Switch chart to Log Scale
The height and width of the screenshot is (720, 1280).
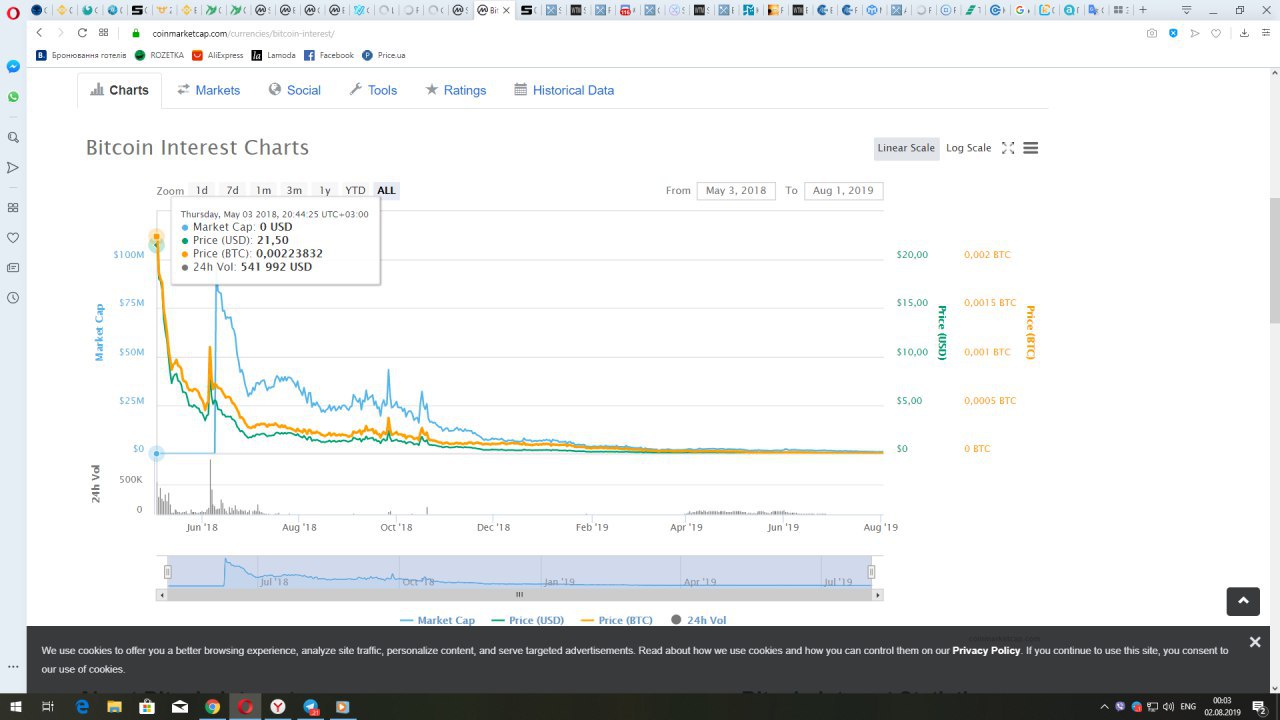click(x=968, y=148)
